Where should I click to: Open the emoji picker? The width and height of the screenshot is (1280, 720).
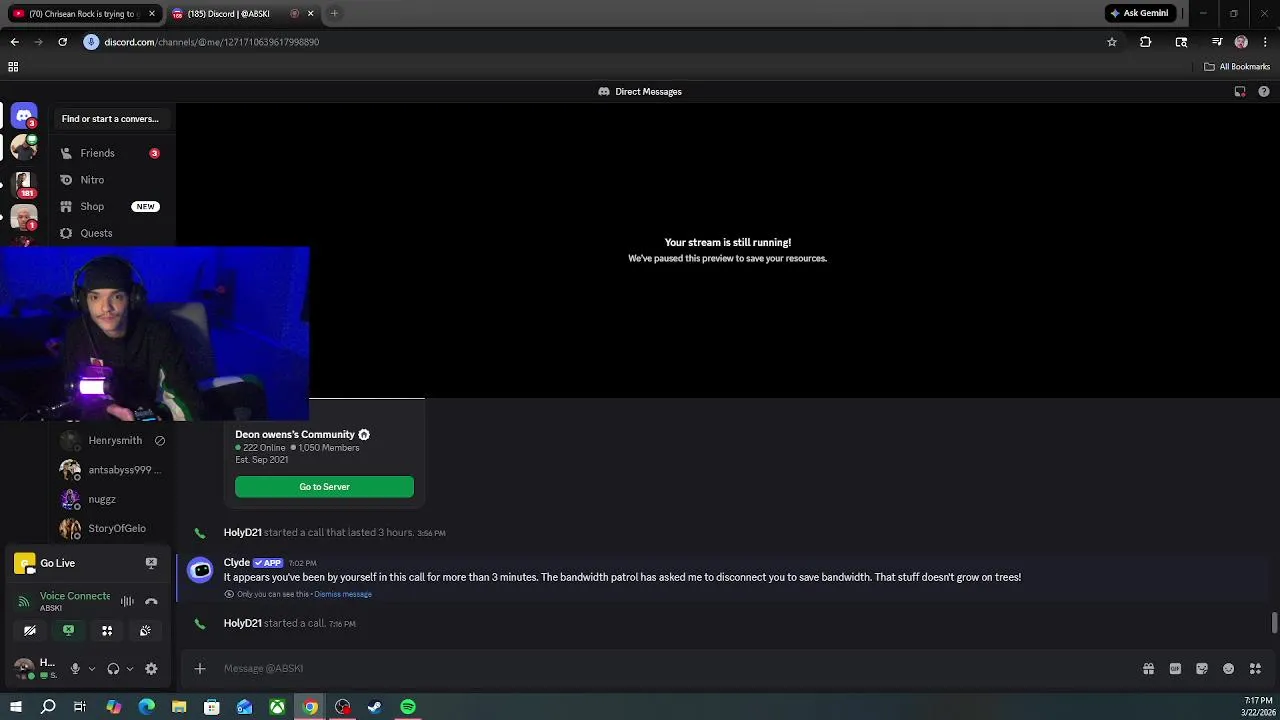1228,669
